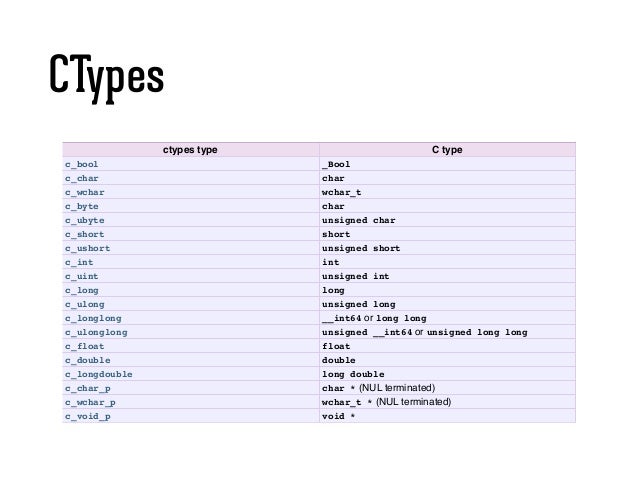Select the 'float' C type cell

[447, 346]
